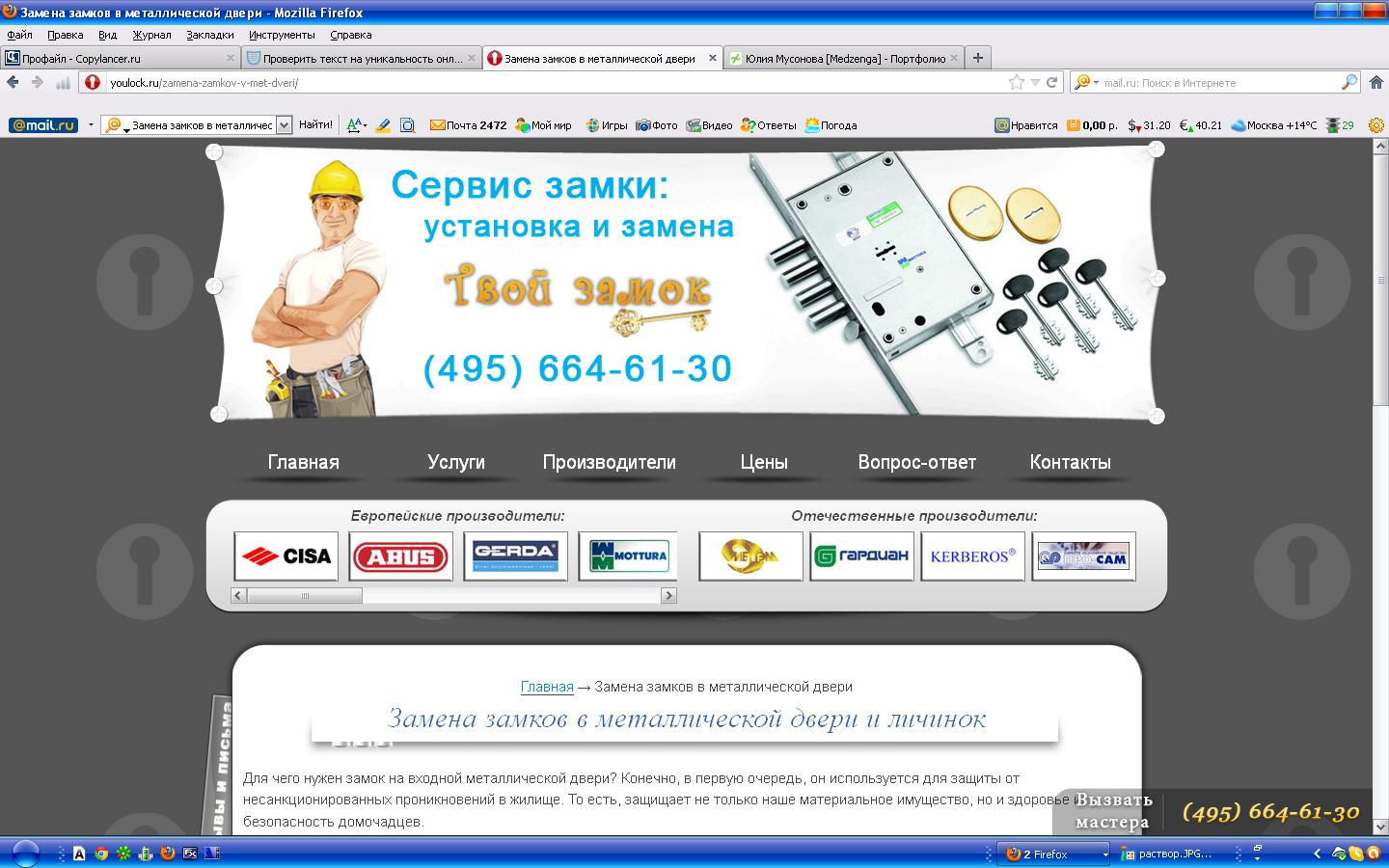Viewport: 1389px width, 868px height.
Task: Open the Закладки menu
Action: pyautogui.click(x=210, y=35)
